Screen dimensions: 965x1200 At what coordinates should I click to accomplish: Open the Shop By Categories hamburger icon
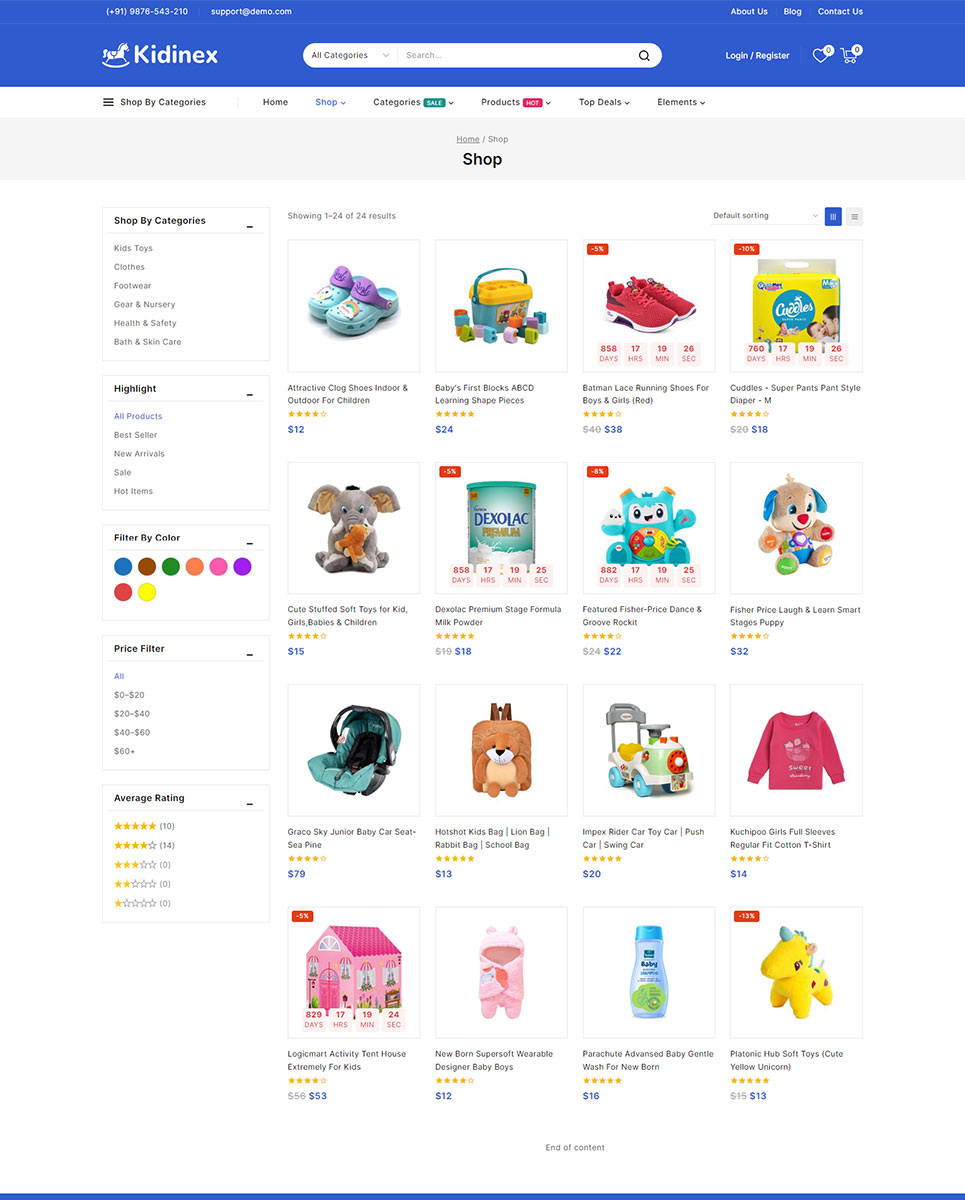tap(108, 102)
